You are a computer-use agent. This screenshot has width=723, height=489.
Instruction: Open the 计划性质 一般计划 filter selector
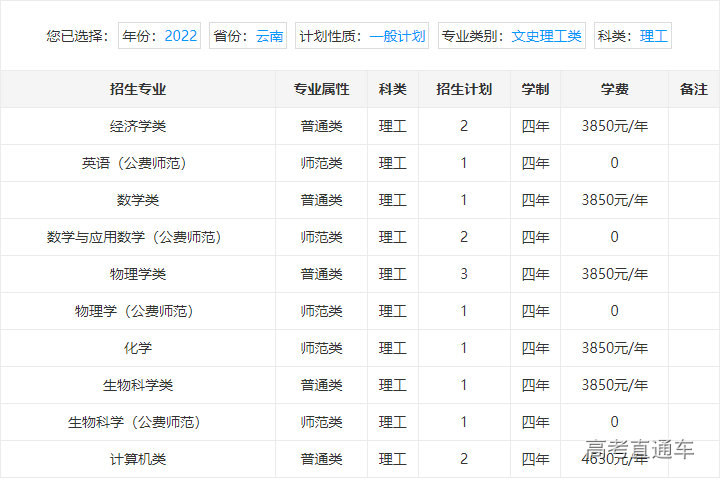363,37
